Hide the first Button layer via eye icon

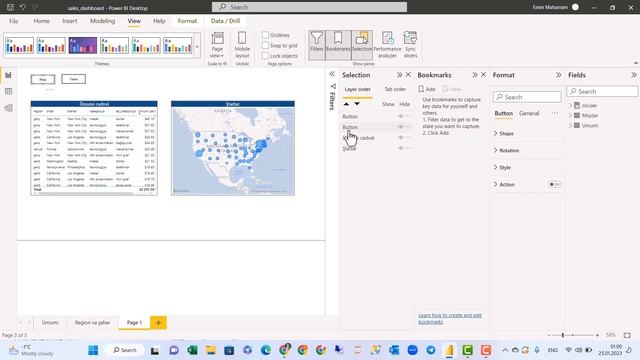(400, 116)
